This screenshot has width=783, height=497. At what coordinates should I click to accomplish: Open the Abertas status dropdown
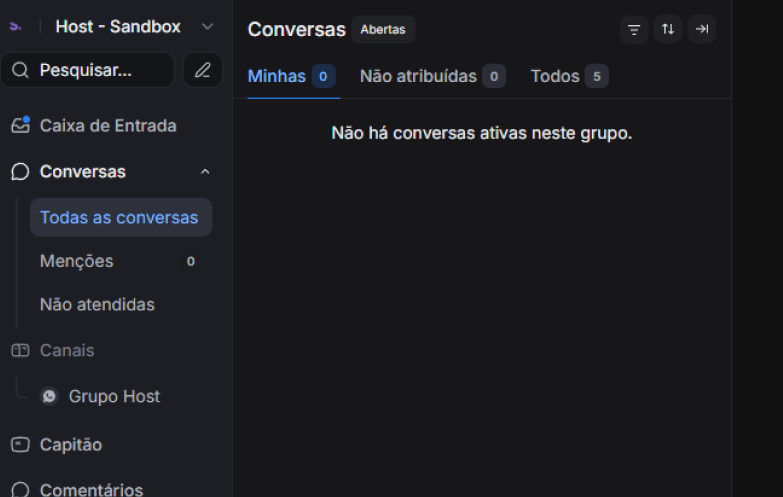click(x=383, y=30)
